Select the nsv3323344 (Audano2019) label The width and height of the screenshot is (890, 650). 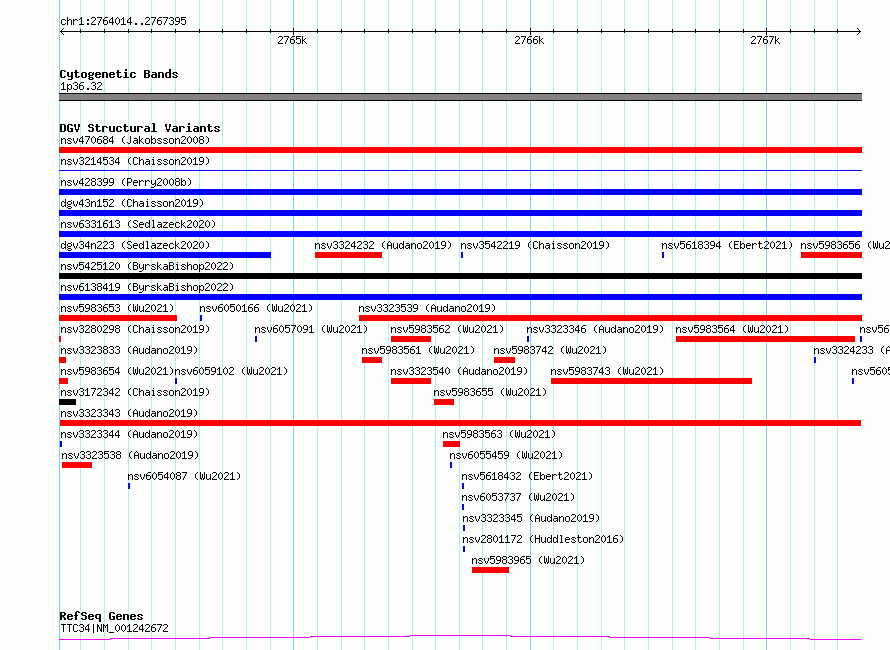coord(129,434)
